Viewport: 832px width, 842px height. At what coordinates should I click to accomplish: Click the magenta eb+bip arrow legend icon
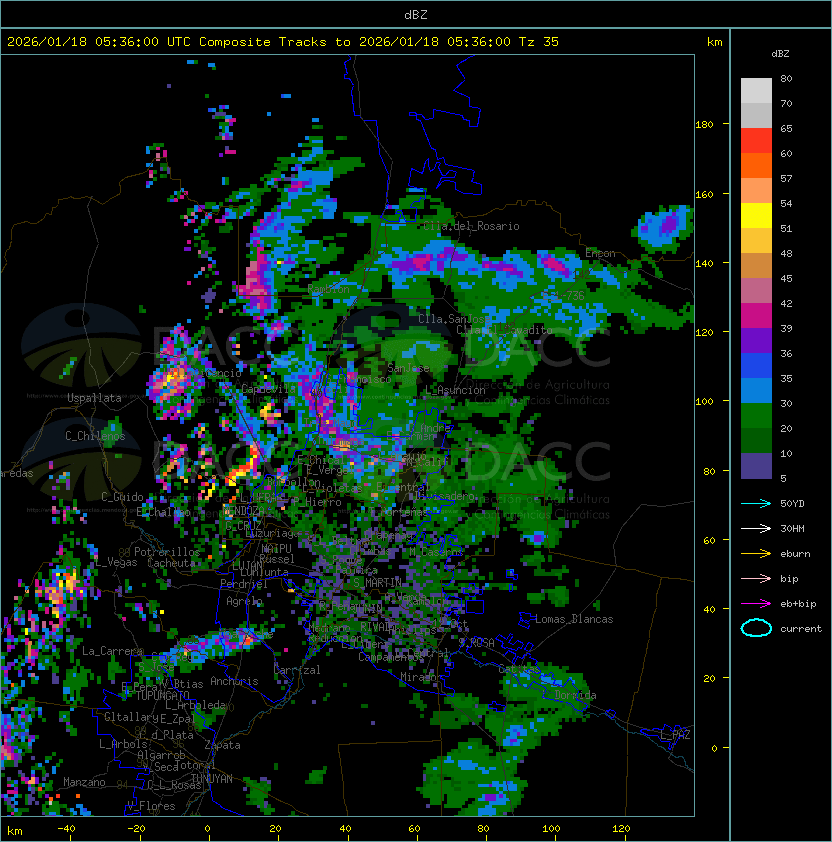[756, 604]
